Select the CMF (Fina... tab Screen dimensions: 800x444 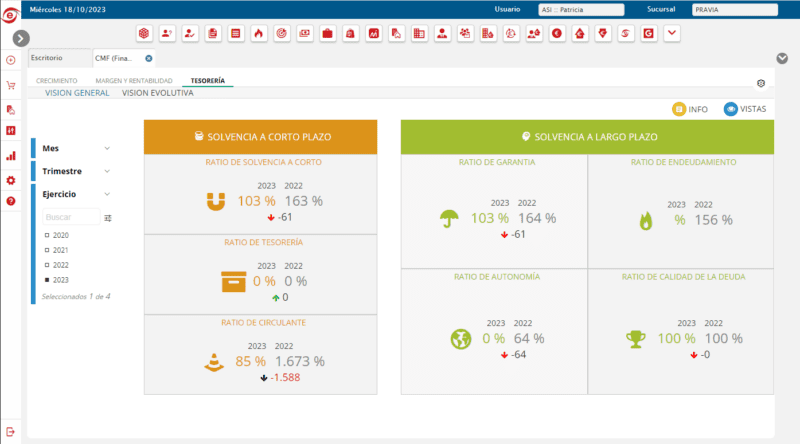click(x=113, y=58)
